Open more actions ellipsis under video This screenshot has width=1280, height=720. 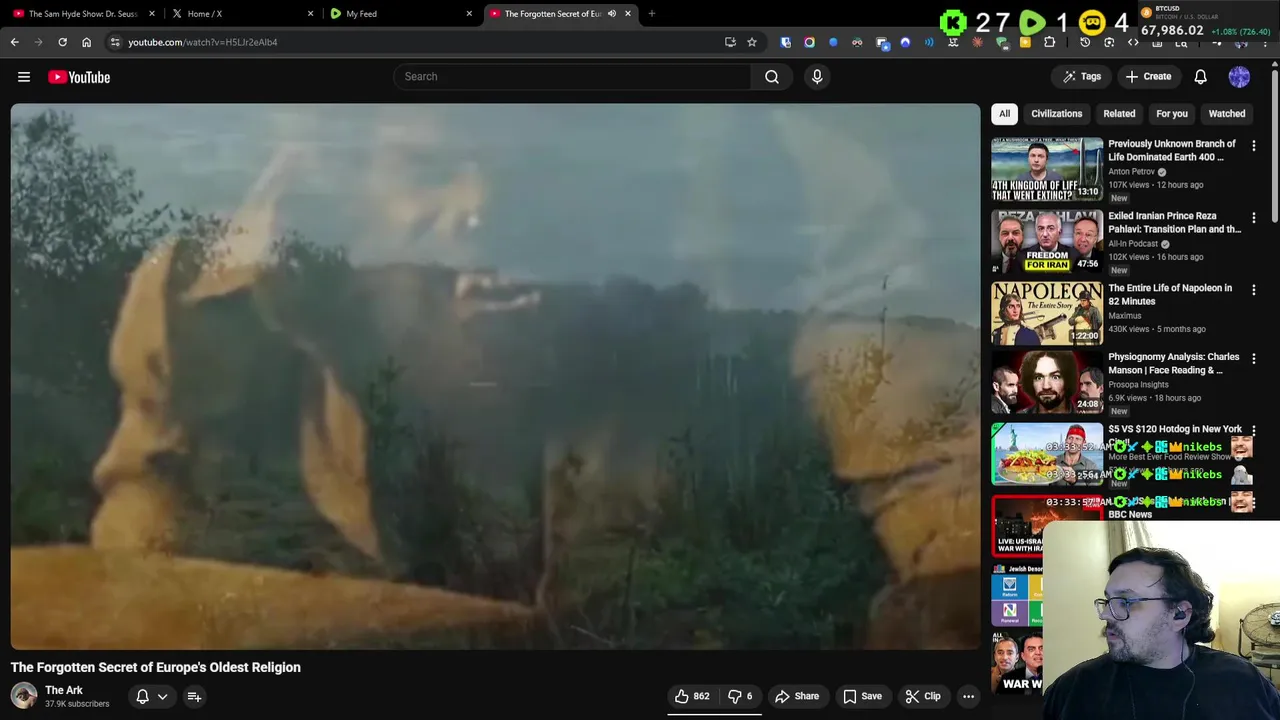coord(968,696)
